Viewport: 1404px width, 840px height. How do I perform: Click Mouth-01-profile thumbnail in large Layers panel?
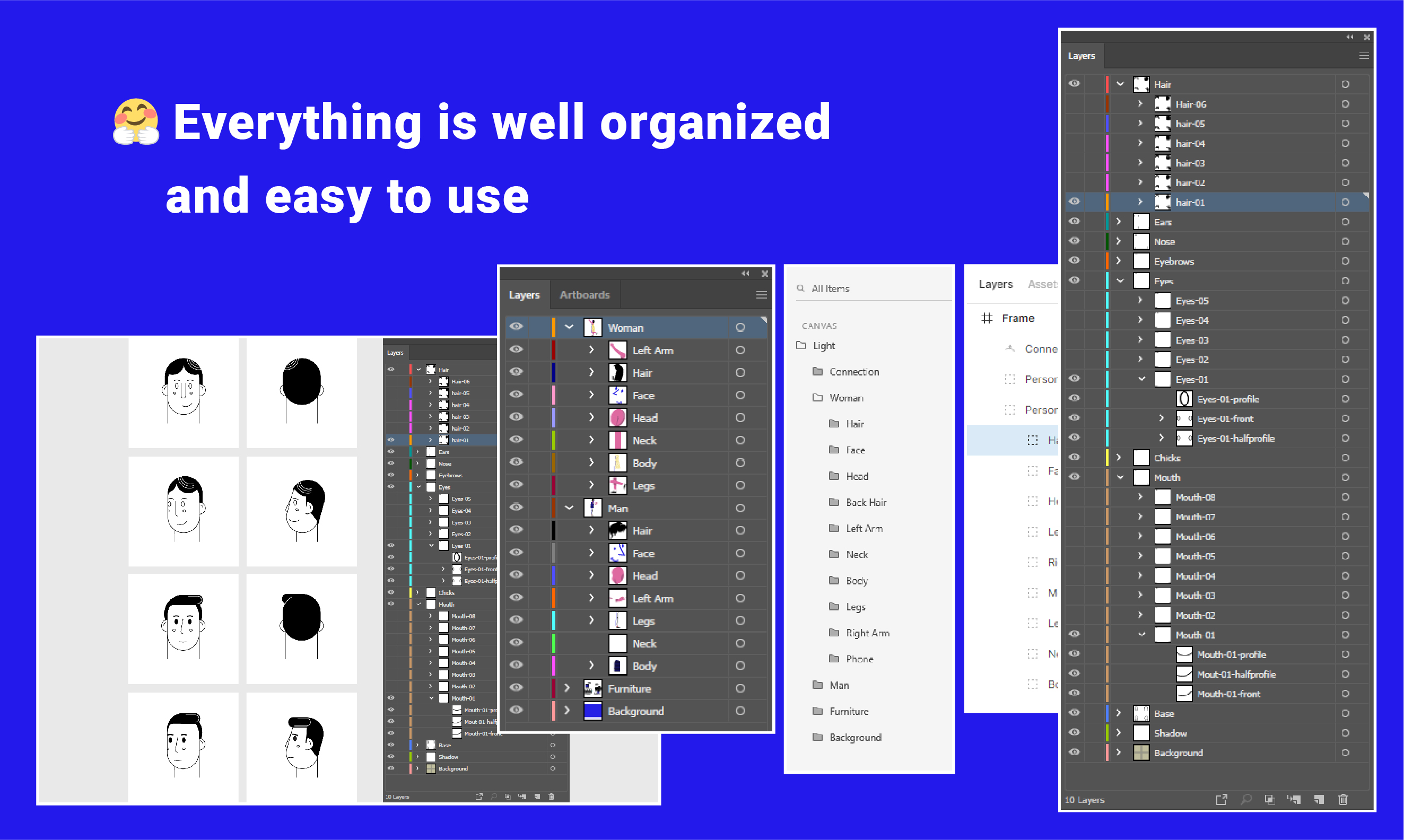(x=1184, y=654)
